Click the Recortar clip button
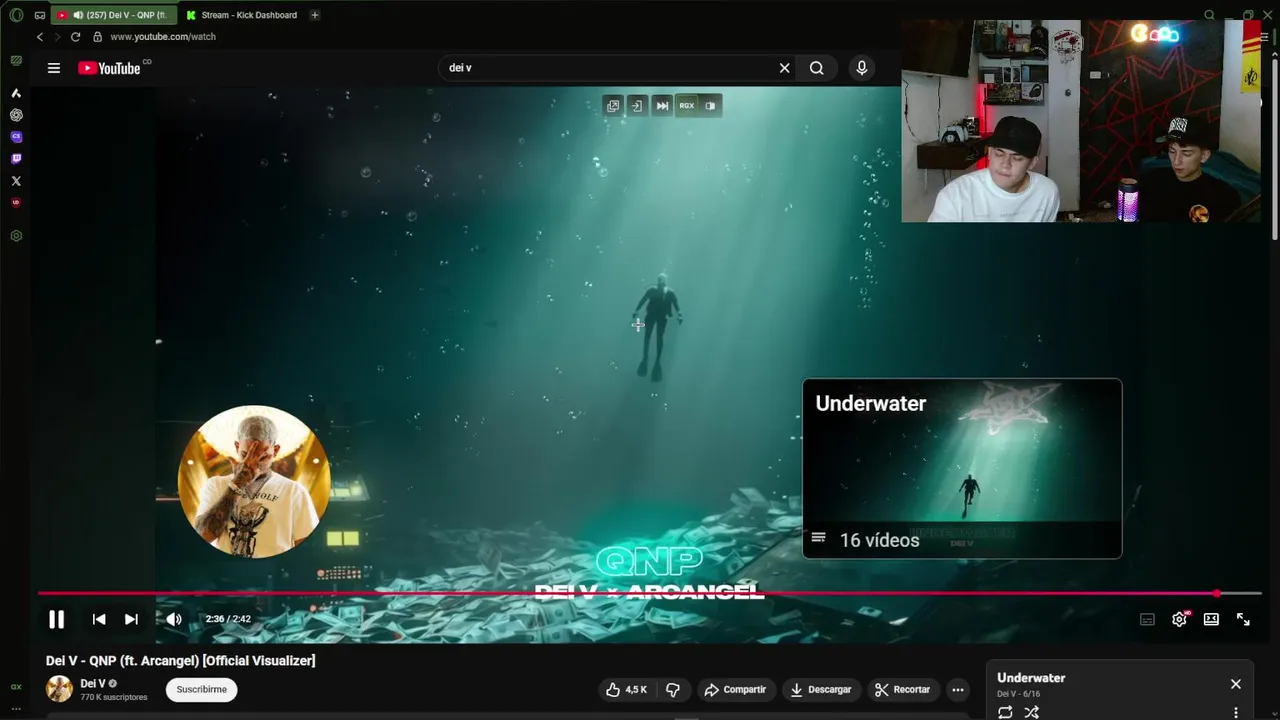Image resolution: width=1280 pixels, height=720 pixels. 902,689
